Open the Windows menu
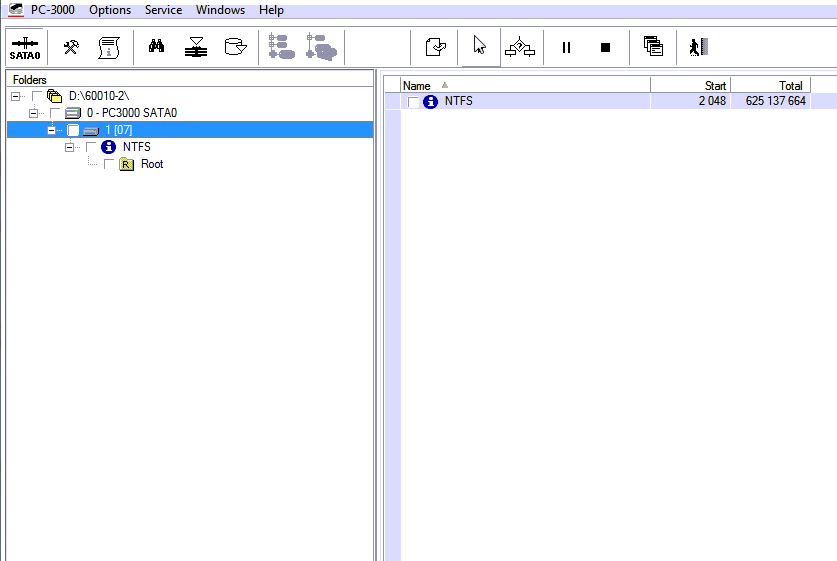The image size is (837, 561). [x=220, y=10]
